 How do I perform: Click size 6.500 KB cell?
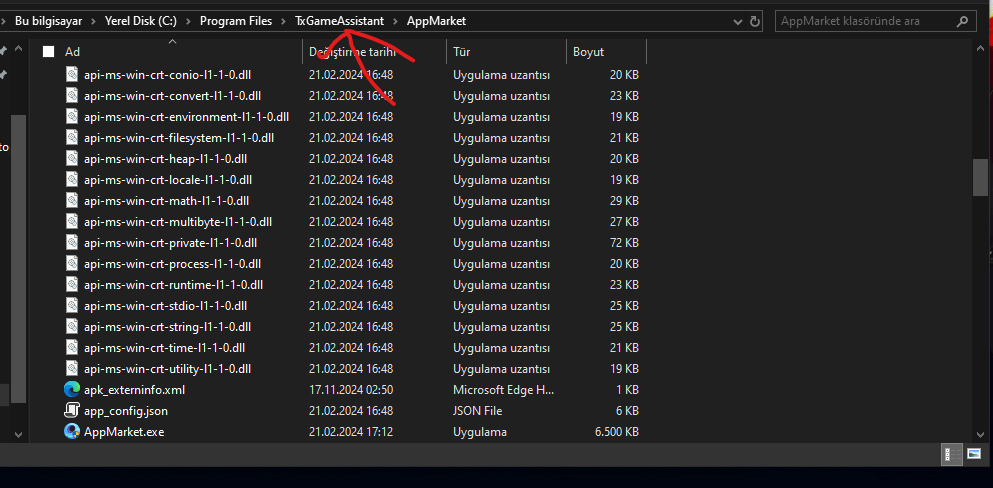[x=617, y=432]
